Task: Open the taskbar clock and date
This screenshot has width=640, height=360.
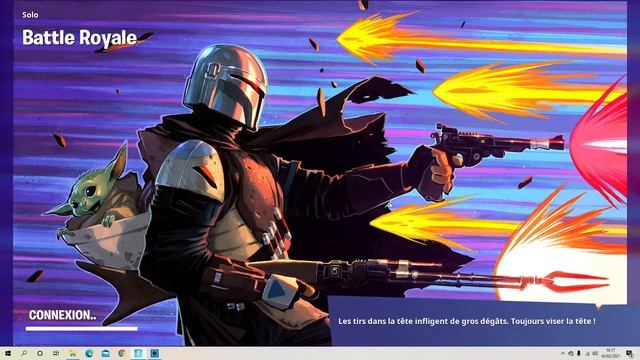Action: (x=611, y=353)
